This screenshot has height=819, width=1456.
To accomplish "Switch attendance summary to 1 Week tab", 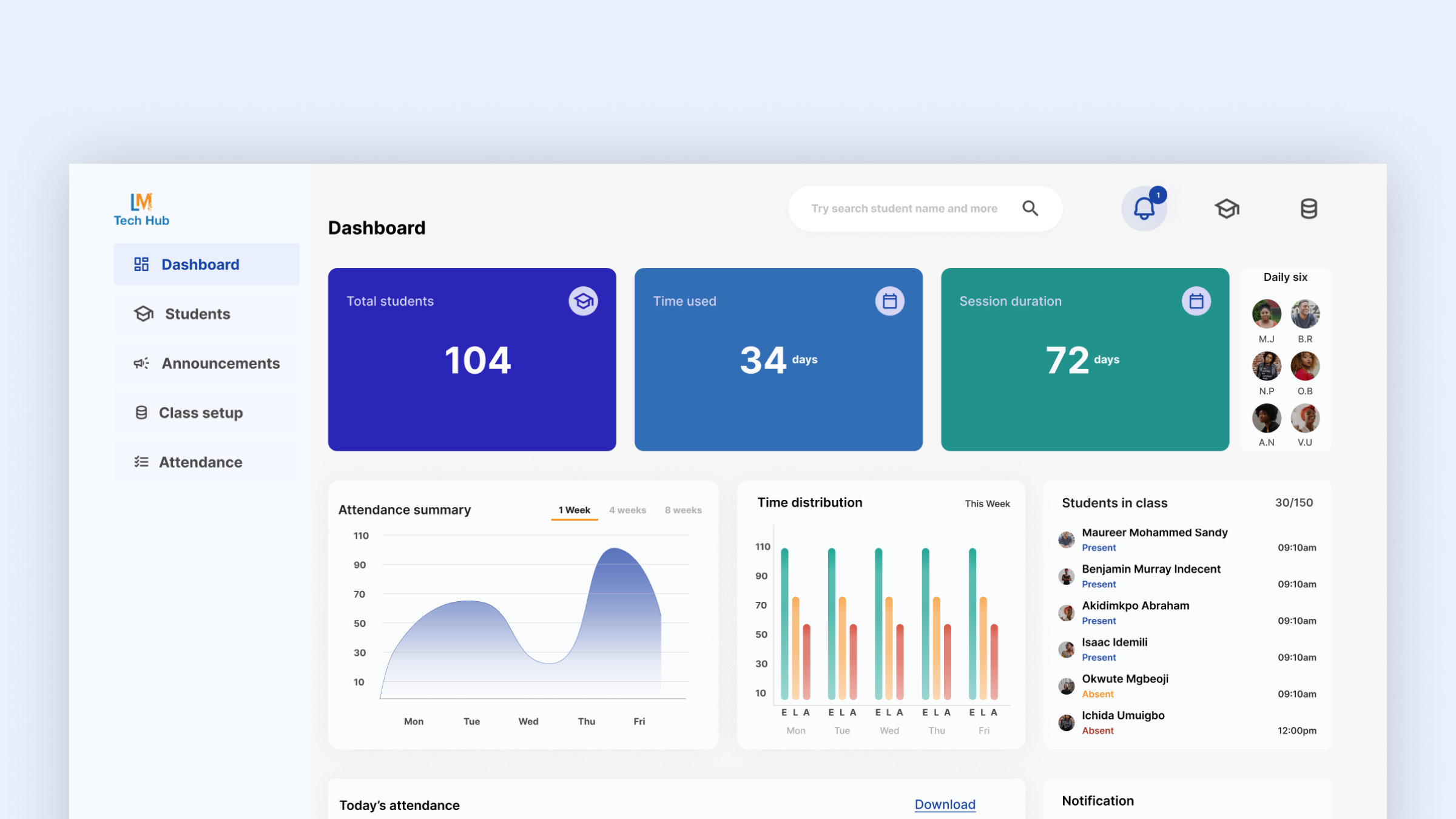I will point(575,510).
